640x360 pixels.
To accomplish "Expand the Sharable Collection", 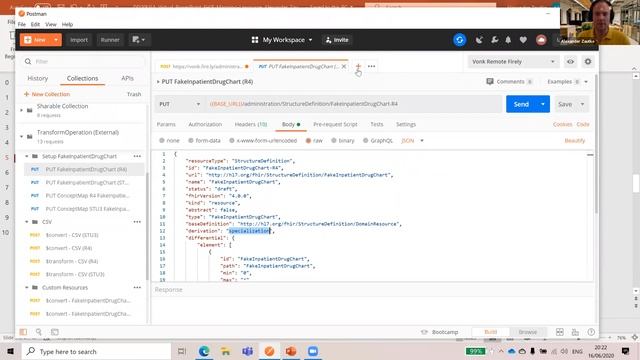I will [22, 110].
